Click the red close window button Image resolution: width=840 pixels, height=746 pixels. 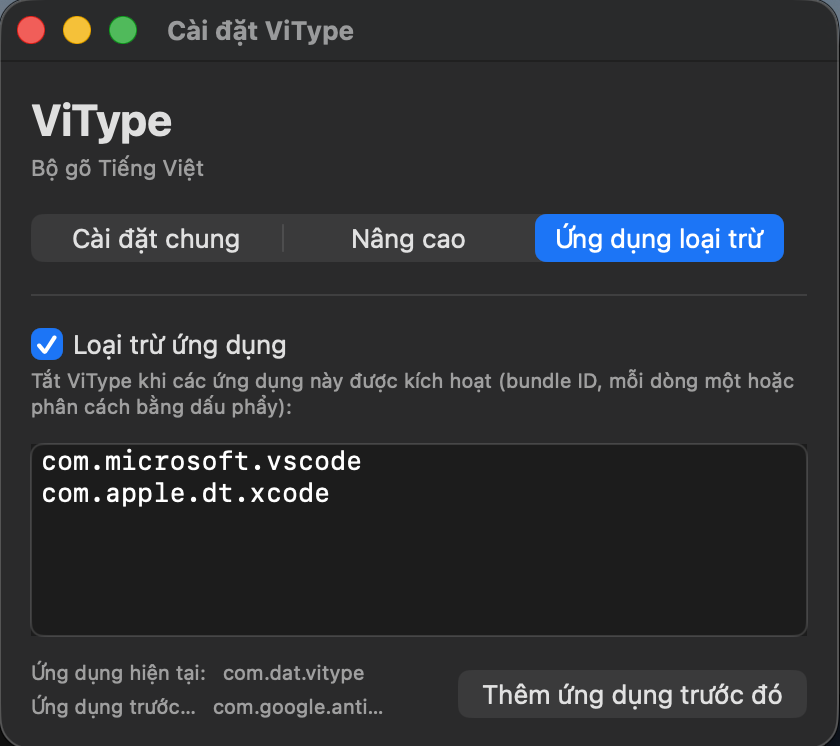coord(31,30)
